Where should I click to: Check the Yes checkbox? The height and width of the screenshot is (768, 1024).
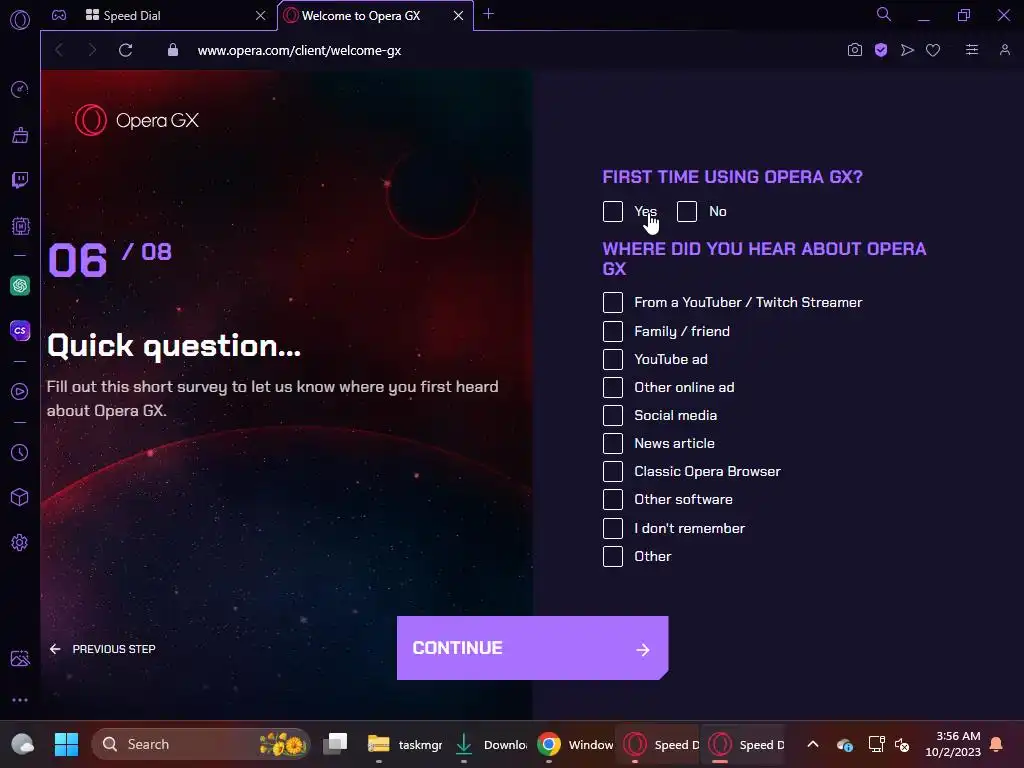pyautogui.click(x=613, y=212)
